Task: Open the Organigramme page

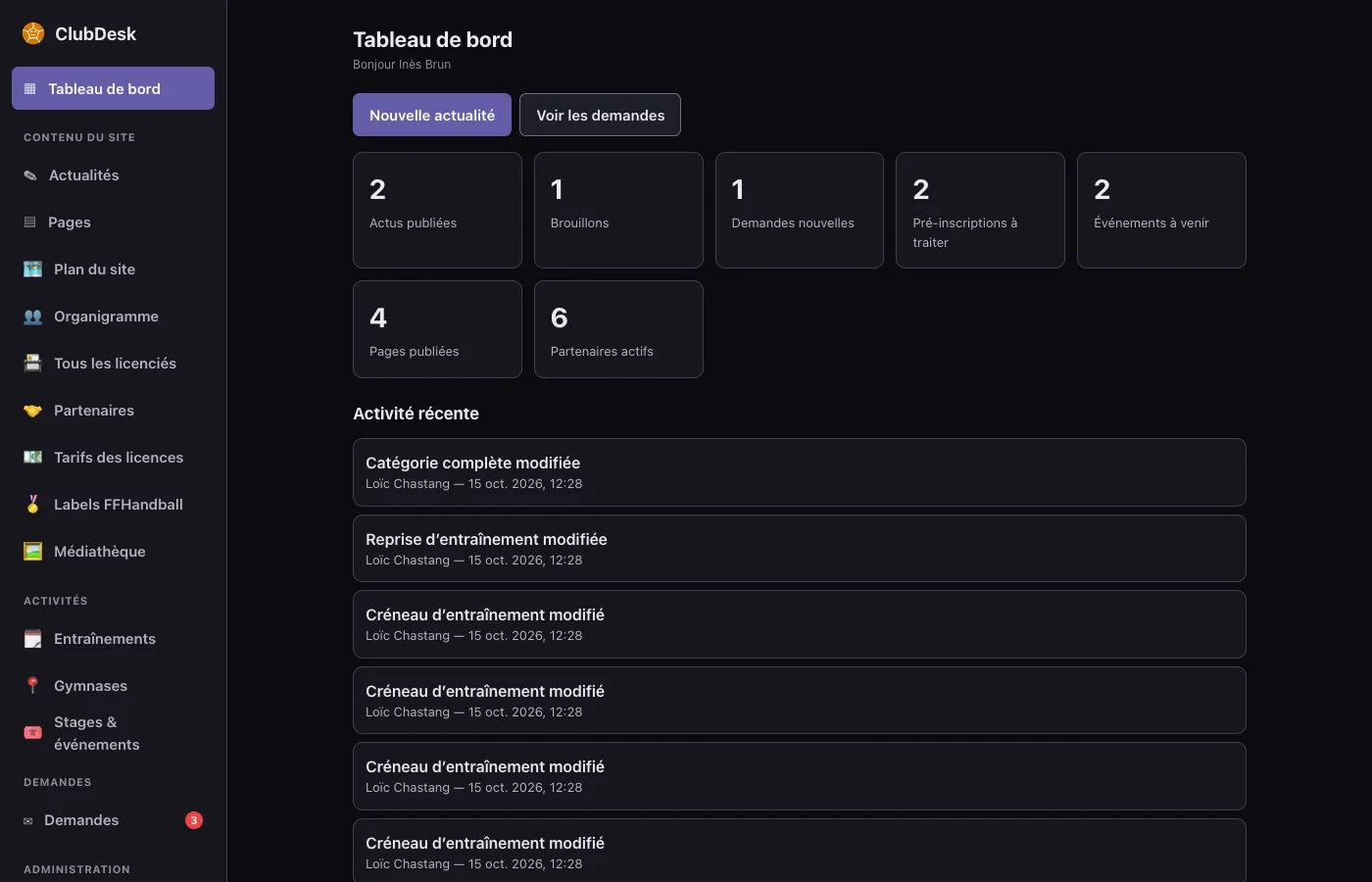Action: pyautogui.click(x=113, y=317)
